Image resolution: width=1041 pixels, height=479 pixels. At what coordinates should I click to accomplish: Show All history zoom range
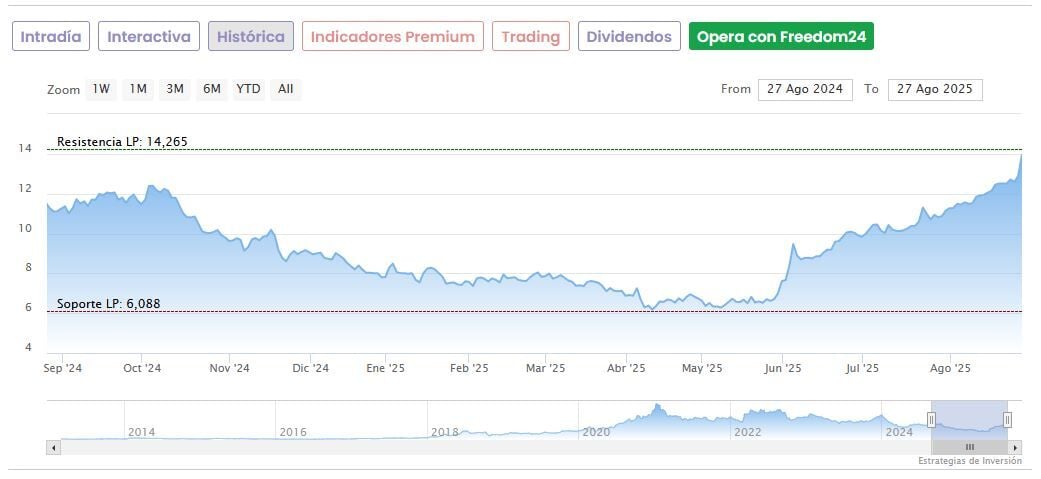(x=286, y=89)
